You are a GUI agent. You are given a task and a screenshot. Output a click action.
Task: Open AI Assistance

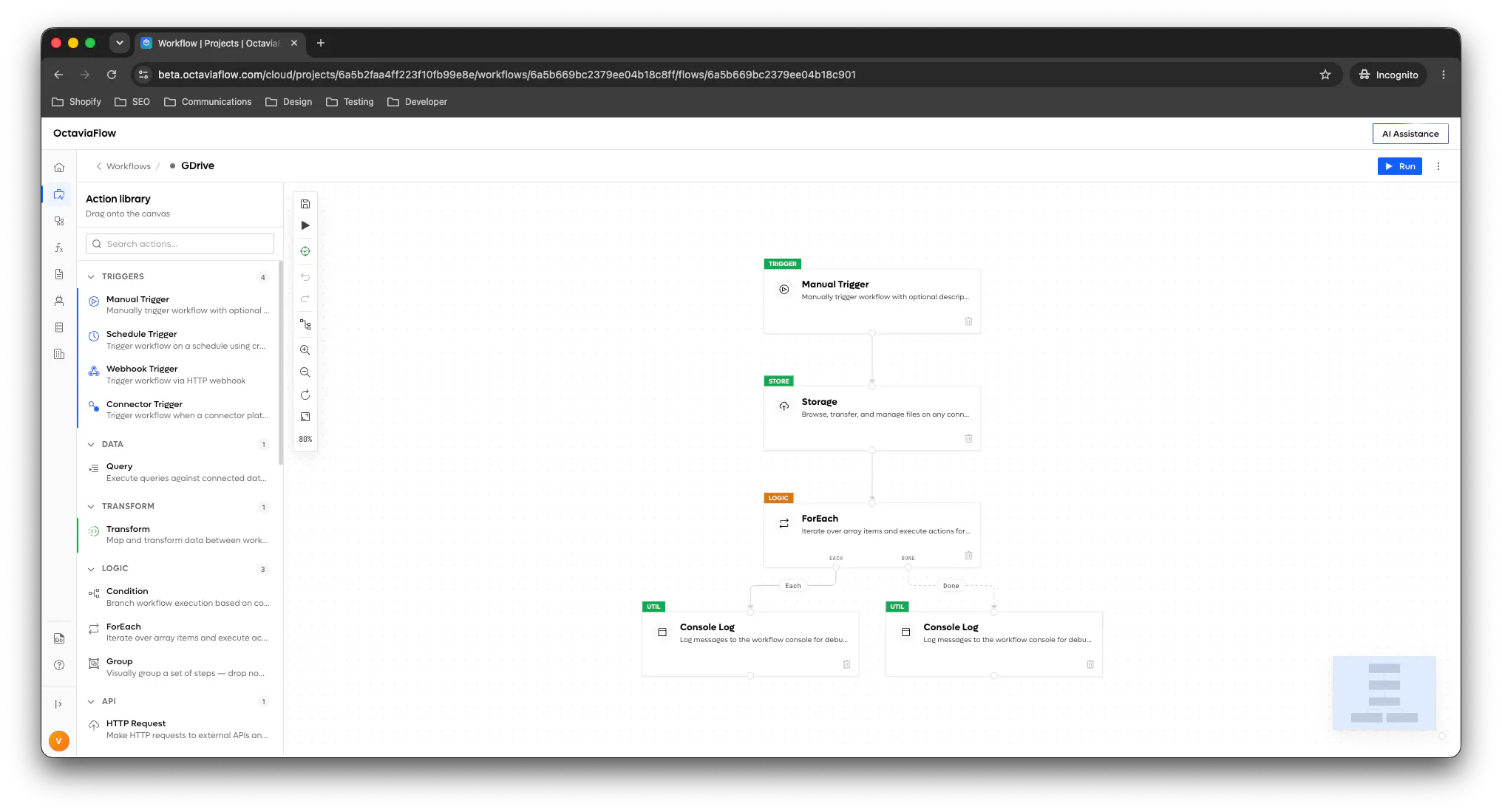click(1410, 134)
